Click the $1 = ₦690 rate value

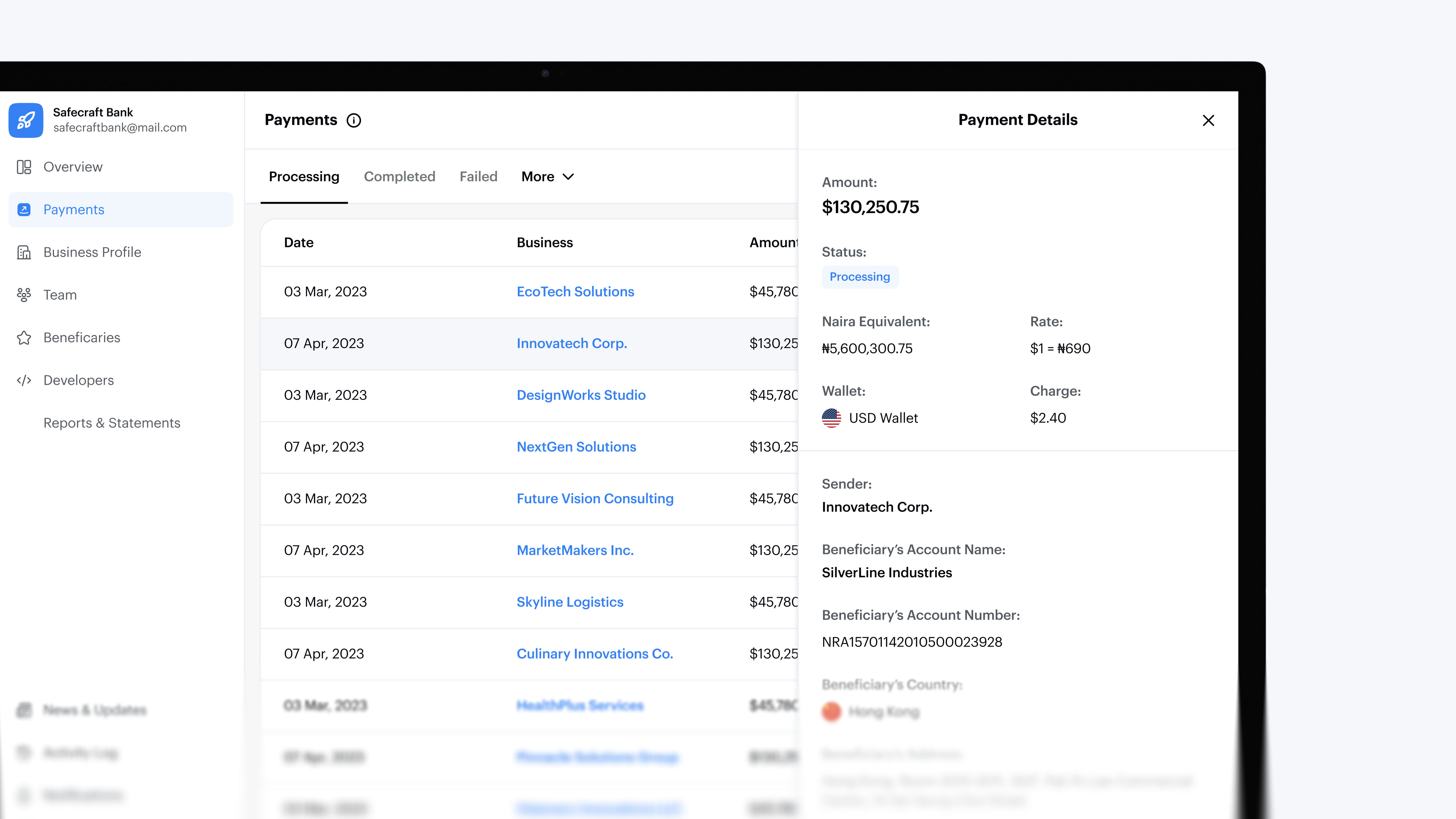(1060, 349)
